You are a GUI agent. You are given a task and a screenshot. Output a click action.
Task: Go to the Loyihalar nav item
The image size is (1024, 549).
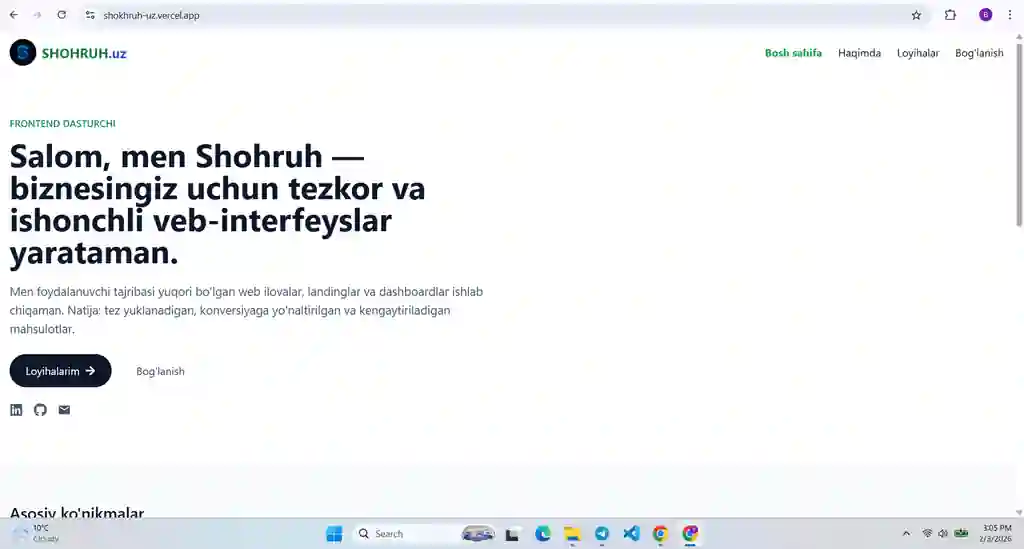pos(918,53)
